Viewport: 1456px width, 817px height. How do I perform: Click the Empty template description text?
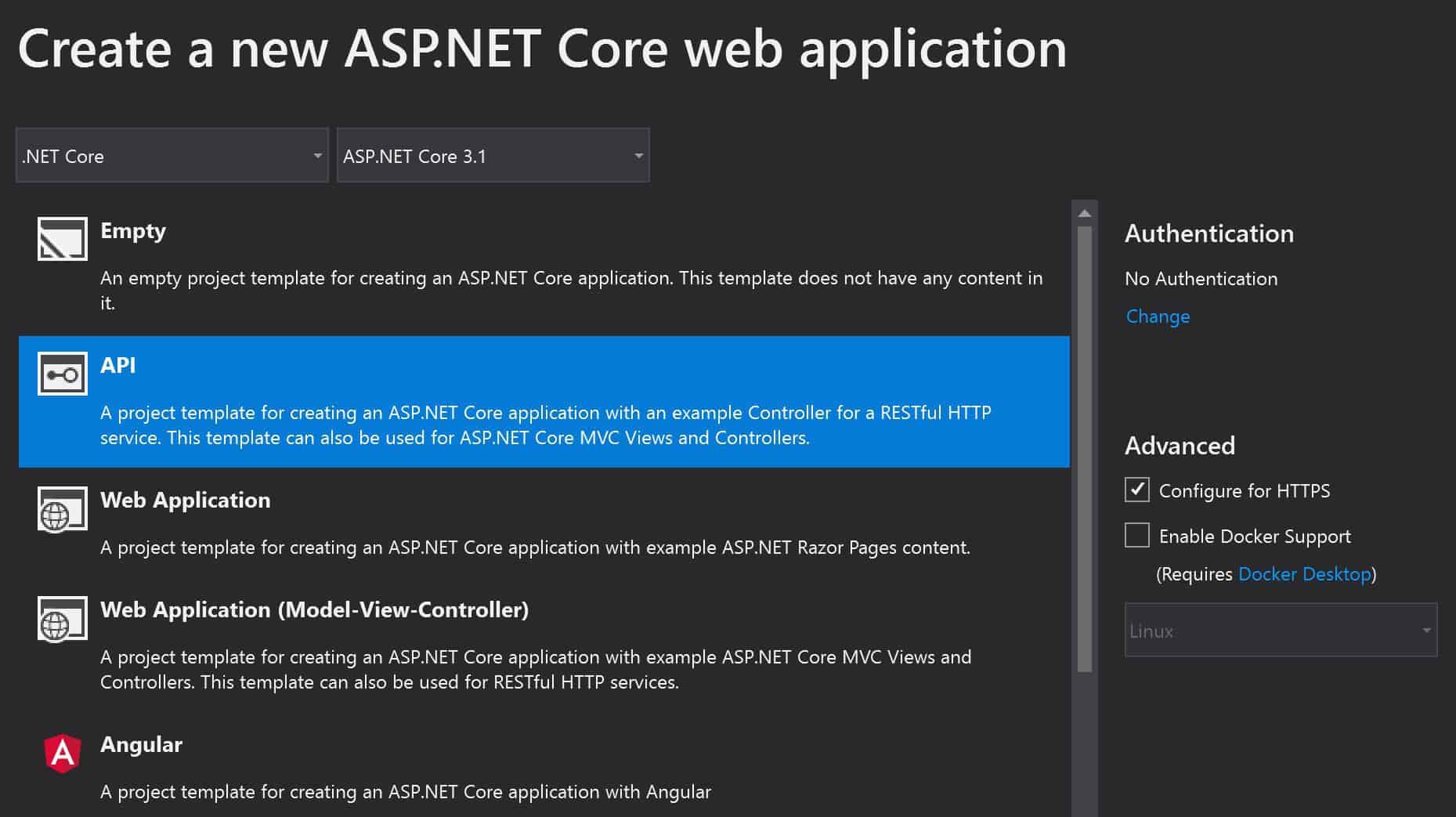(x=572, y=290)
